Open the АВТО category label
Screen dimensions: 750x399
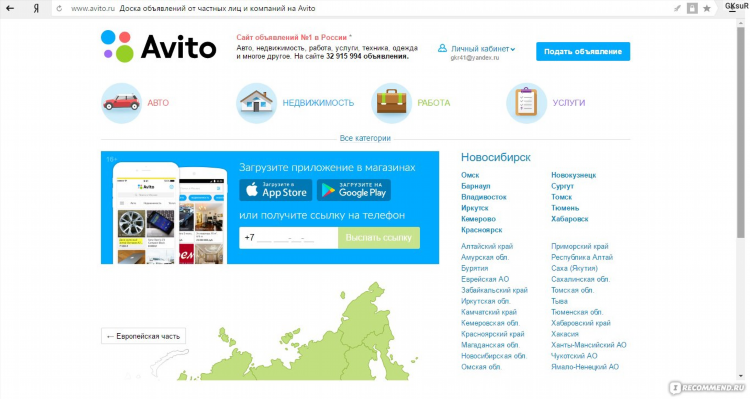(x=158, y=103)
